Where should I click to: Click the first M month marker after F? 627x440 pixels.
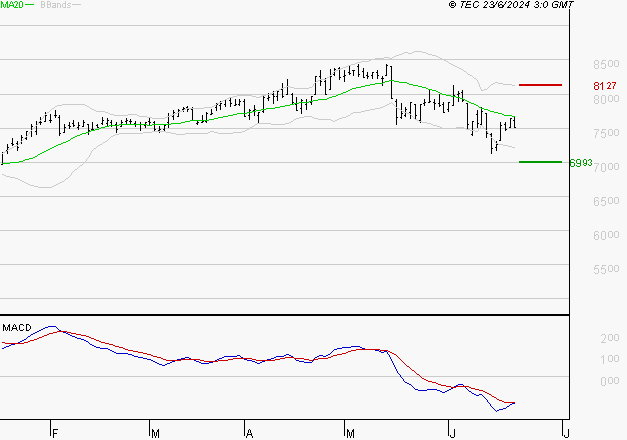(x=156, y=434)
